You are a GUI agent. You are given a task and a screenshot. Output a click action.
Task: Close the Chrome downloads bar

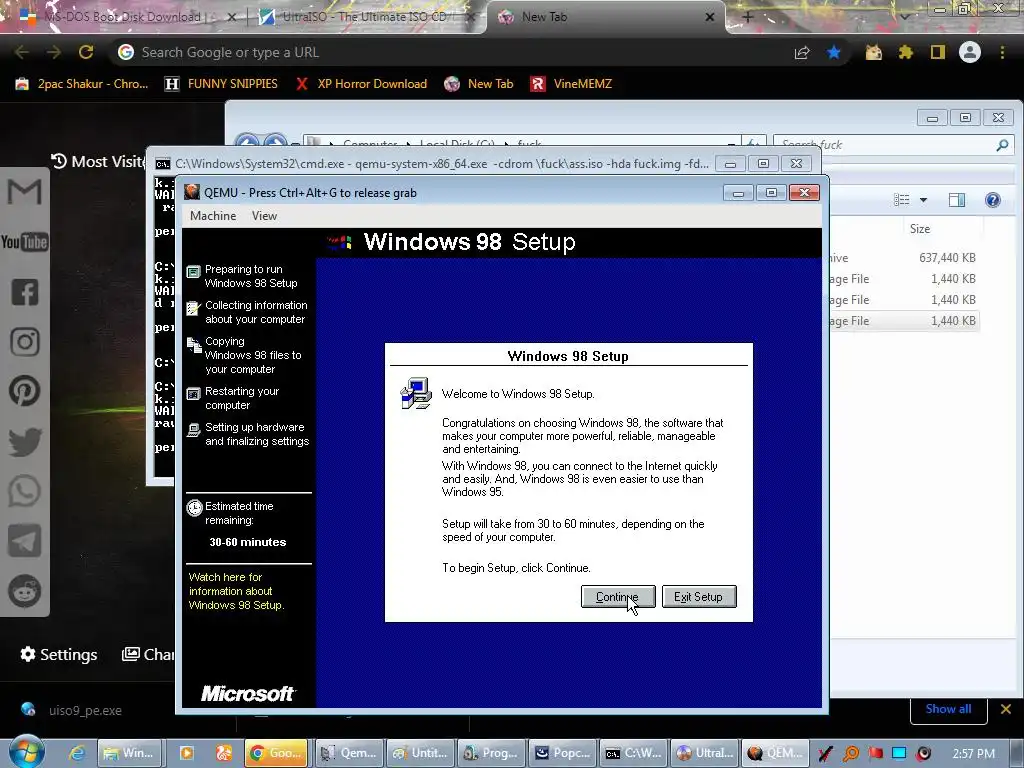click(1006, 709)
